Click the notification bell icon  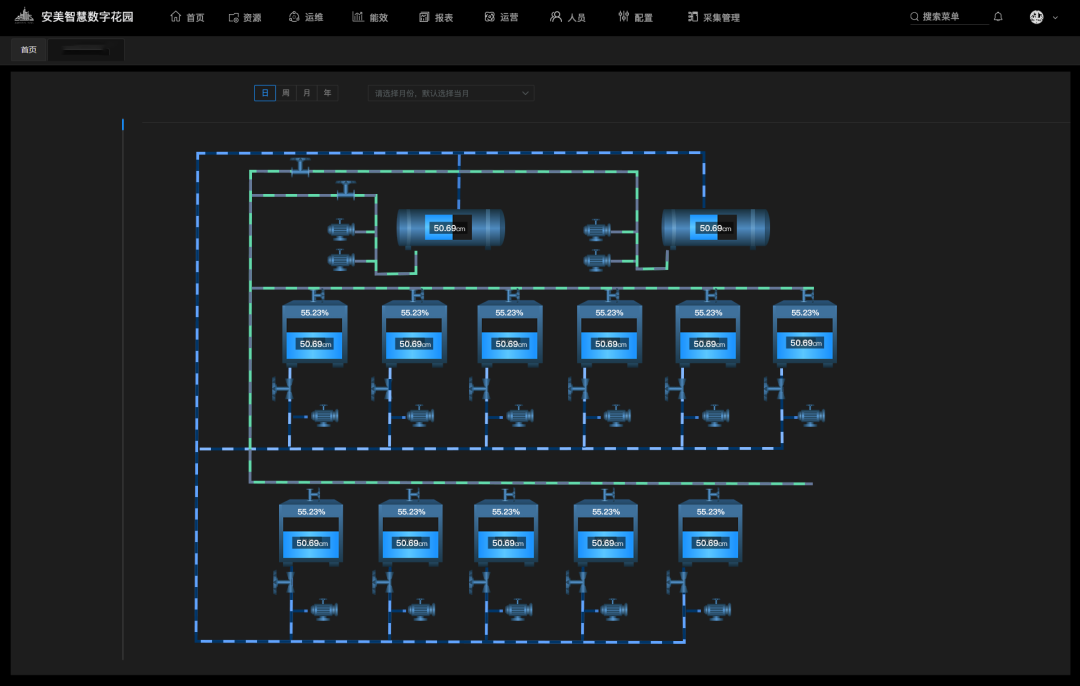pyautogui.click(x=998, y=17)
